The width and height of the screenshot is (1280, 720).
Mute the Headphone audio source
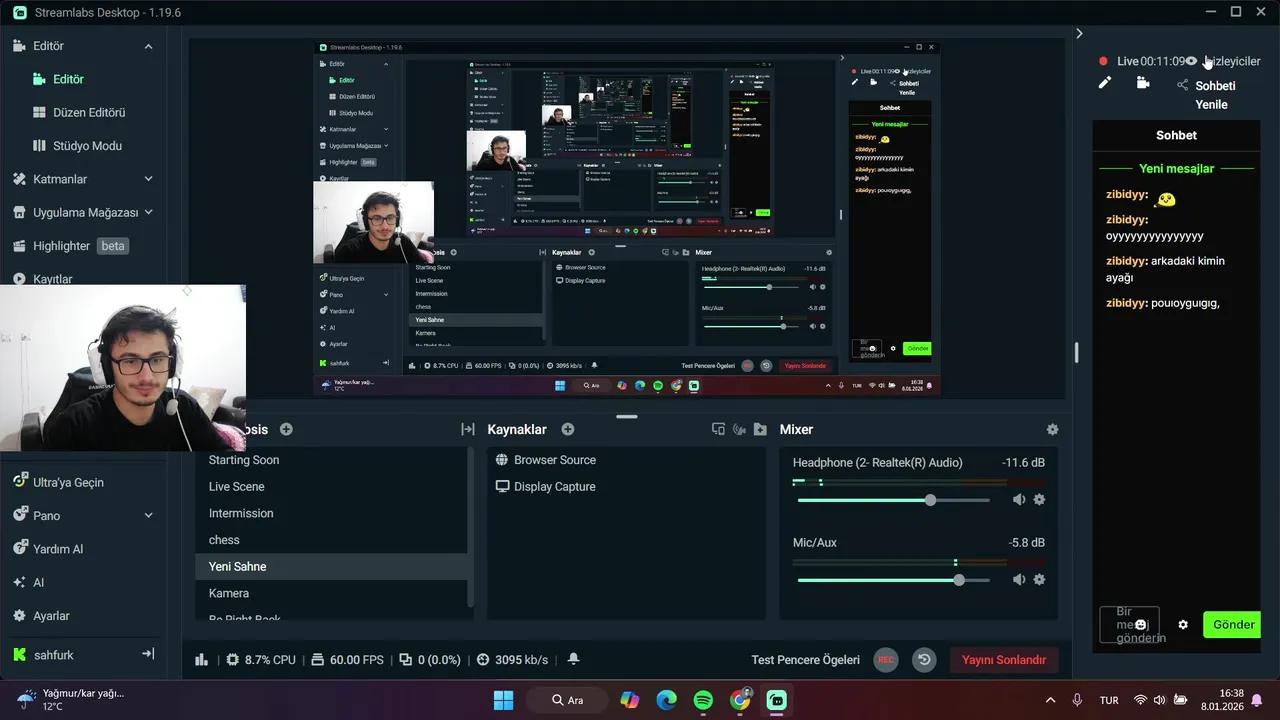pyautogui.click(x=1019, y=499)
